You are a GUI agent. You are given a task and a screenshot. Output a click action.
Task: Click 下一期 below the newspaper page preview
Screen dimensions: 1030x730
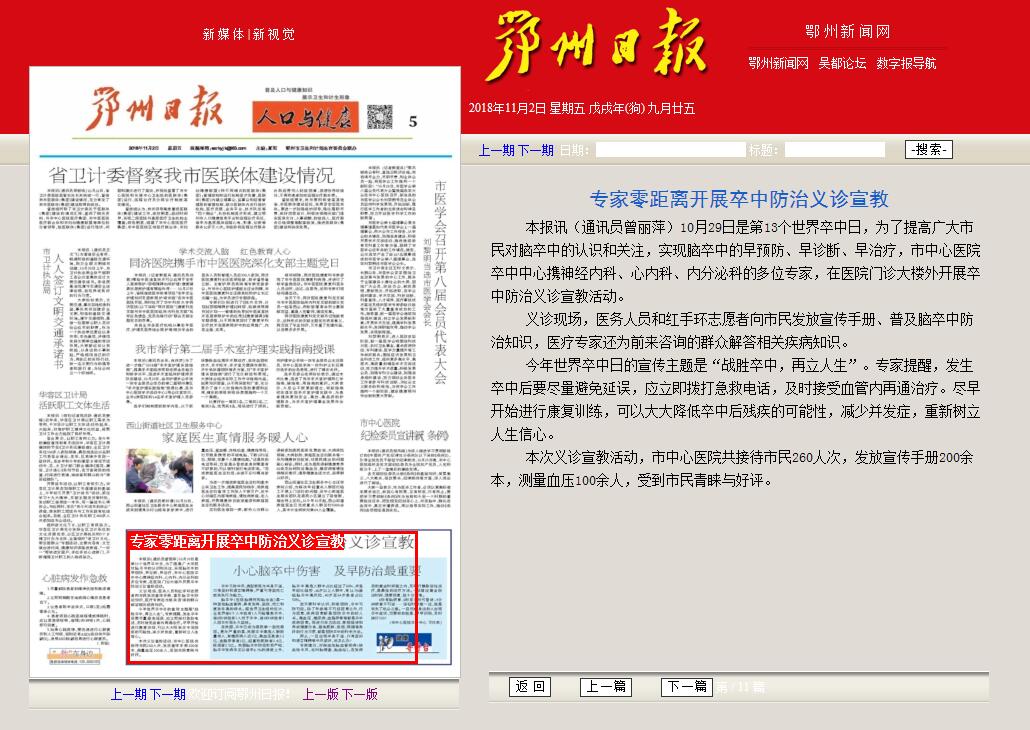168,695
